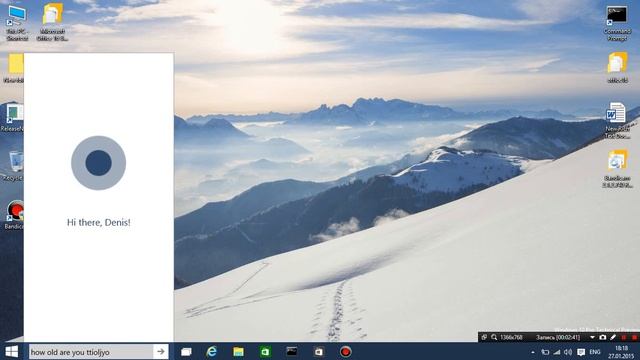Open network signal icon in system tray
Image resolution: width=640 pixels, height=360 pixels.
point(557,352)
